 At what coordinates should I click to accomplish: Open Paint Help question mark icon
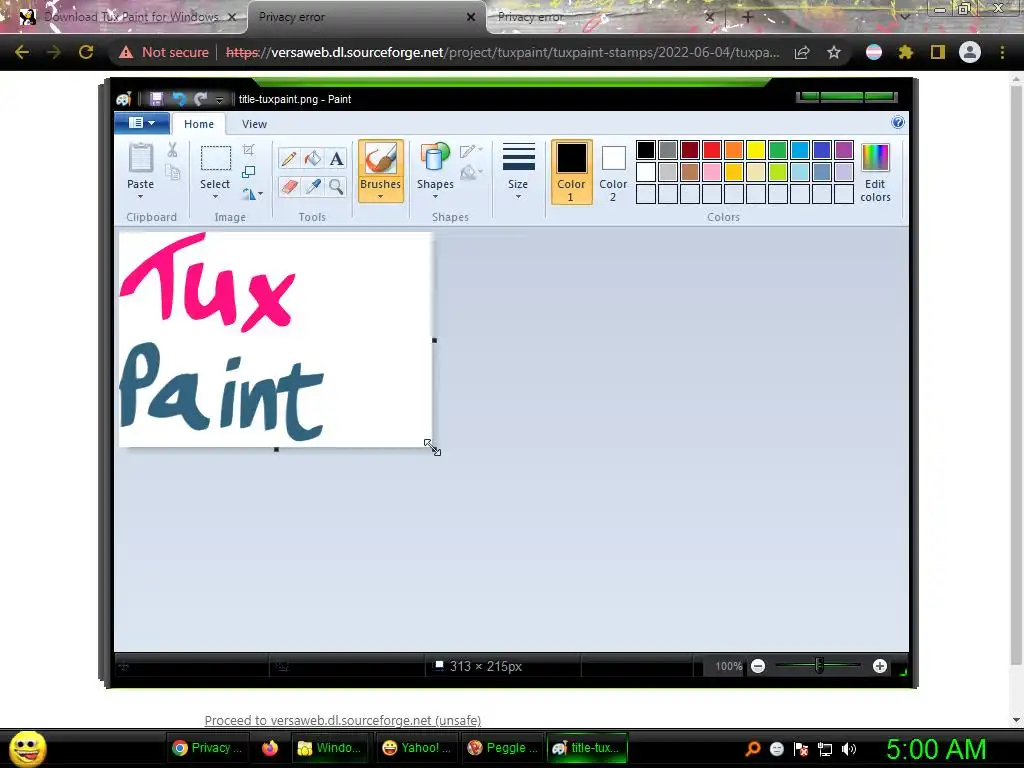click(898, 123)
